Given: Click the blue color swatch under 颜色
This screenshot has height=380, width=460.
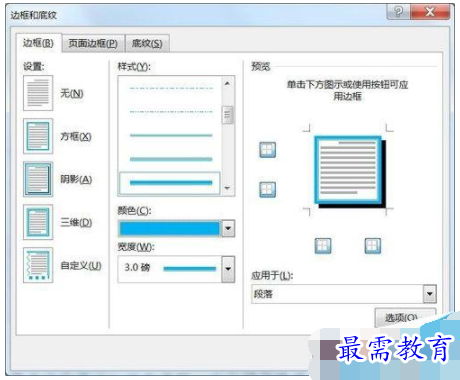Looking at the screenshot, I should (170, 229).
